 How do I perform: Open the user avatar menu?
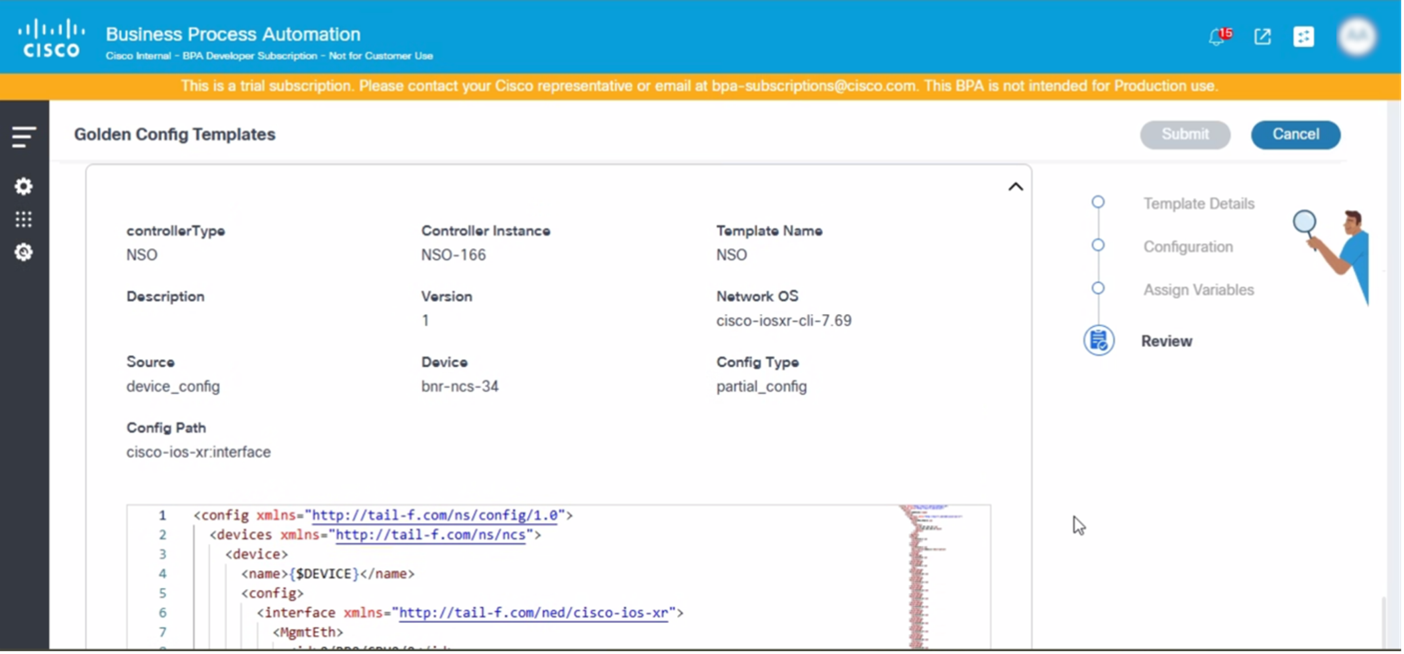(1357, 37)
